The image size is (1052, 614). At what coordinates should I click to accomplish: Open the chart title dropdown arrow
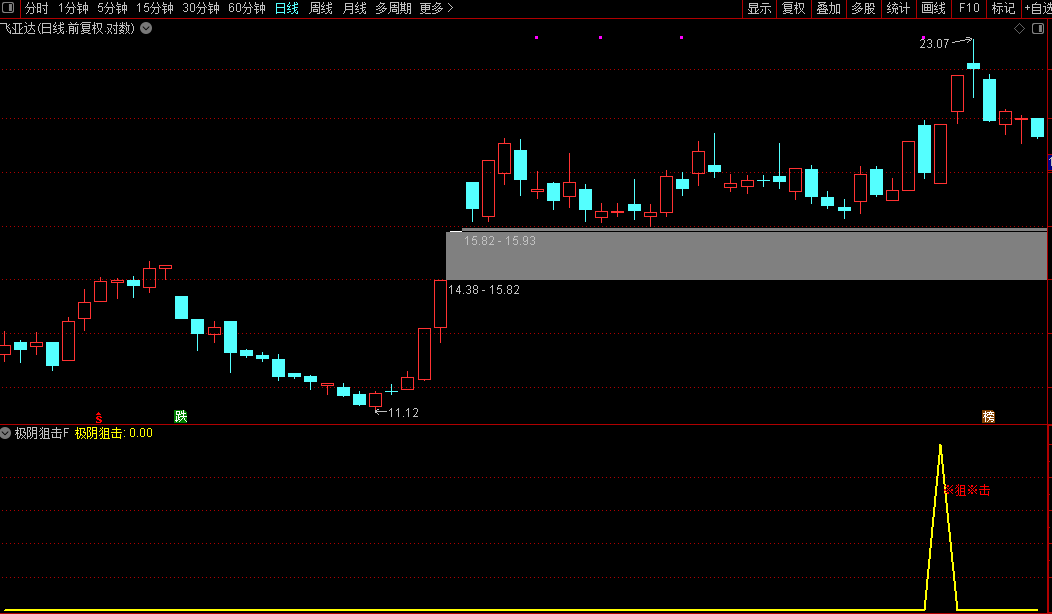(146, 28)
